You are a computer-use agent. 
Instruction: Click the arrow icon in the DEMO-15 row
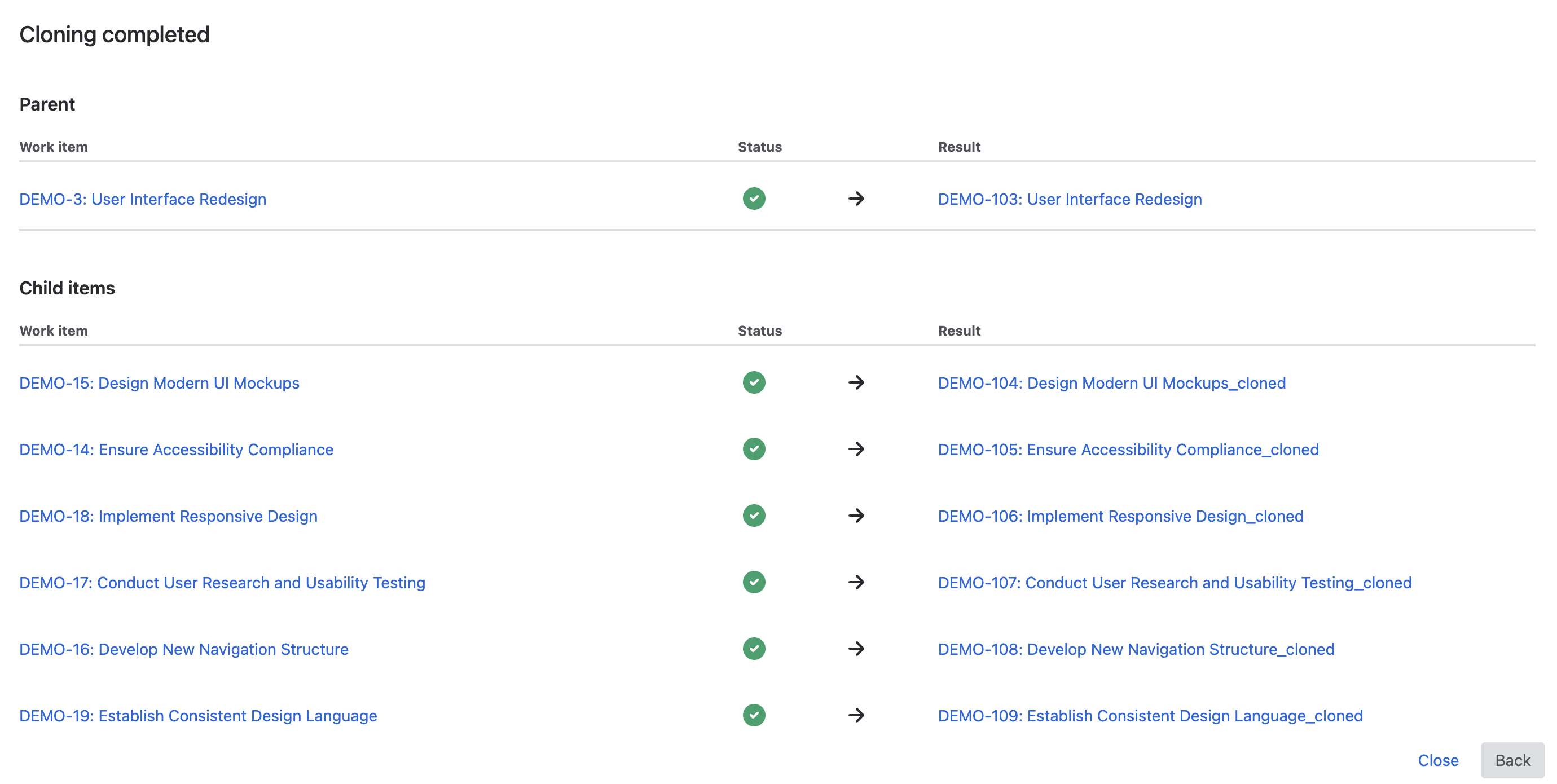click(x=856, y=382)
